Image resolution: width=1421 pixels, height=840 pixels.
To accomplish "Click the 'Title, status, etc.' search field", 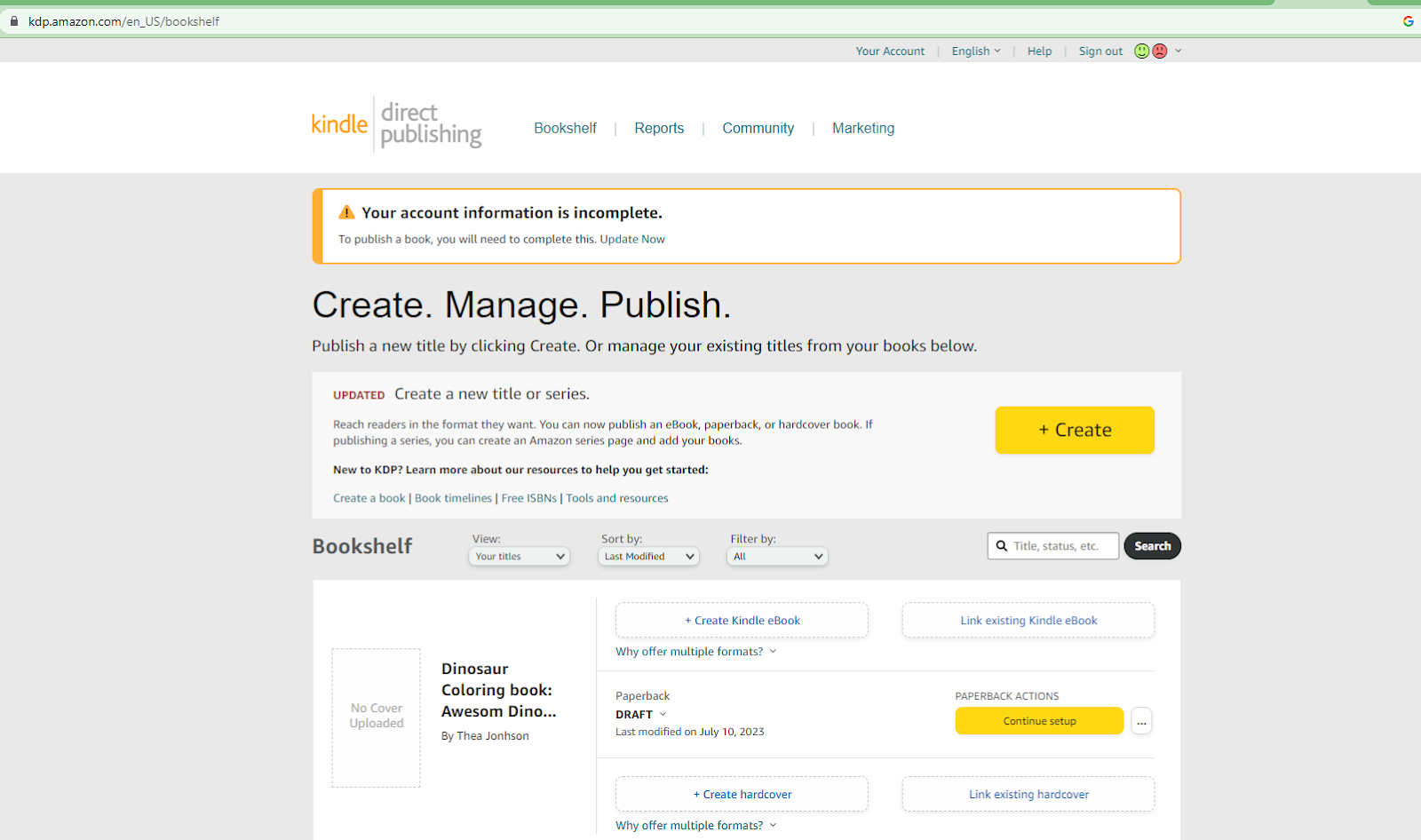I will pyautogui.click(x=1053, y=546).
